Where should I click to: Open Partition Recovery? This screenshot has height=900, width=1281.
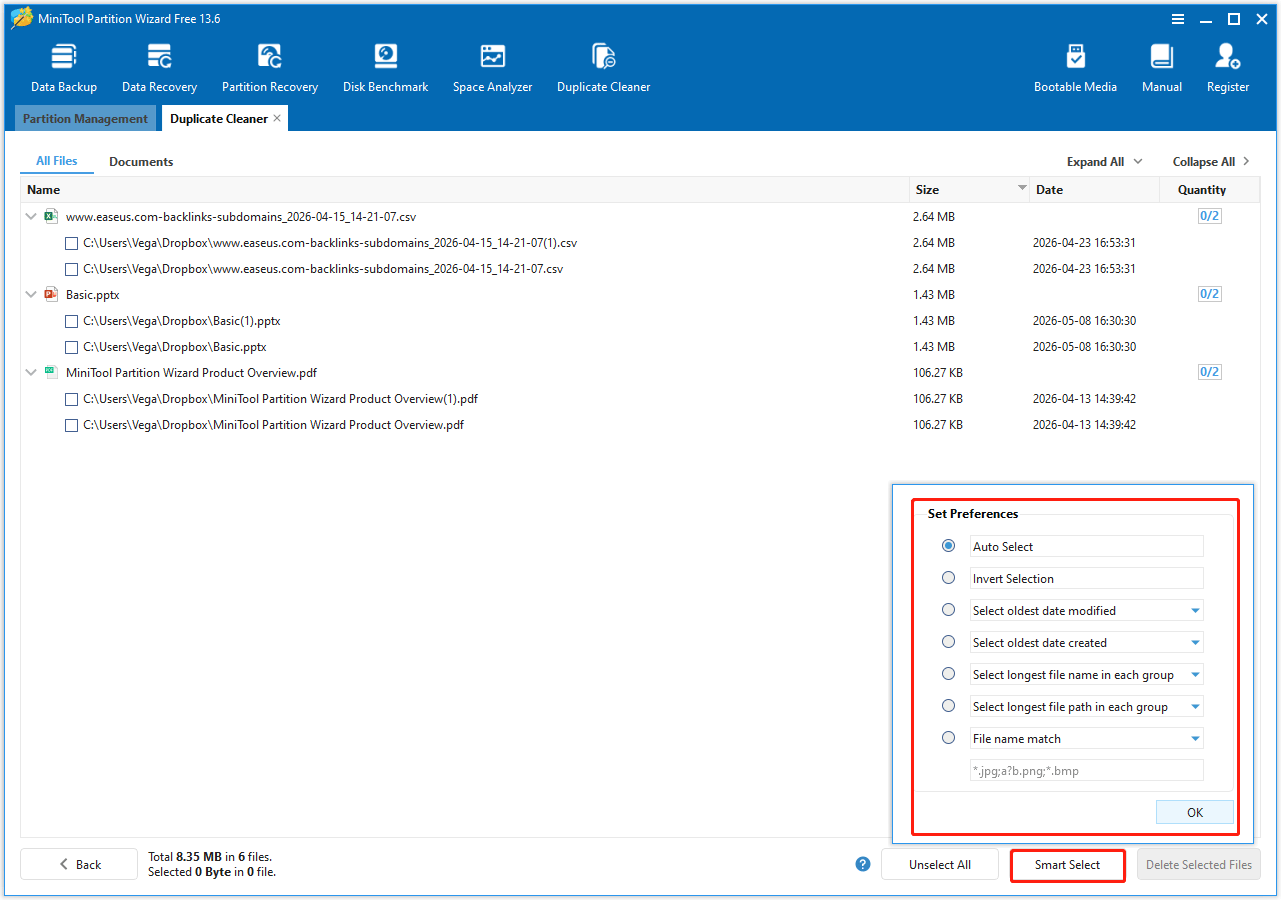pos(270,68)
